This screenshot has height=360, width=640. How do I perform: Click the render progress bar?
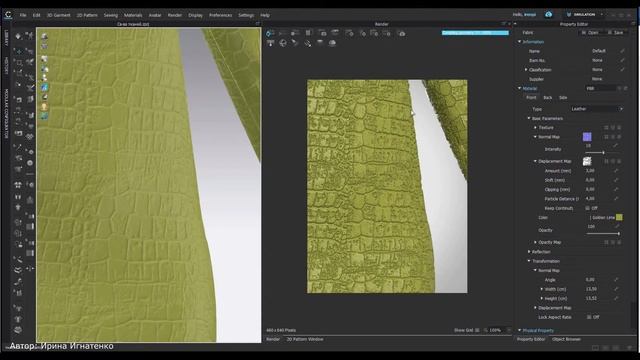click(x=475, y=33)
